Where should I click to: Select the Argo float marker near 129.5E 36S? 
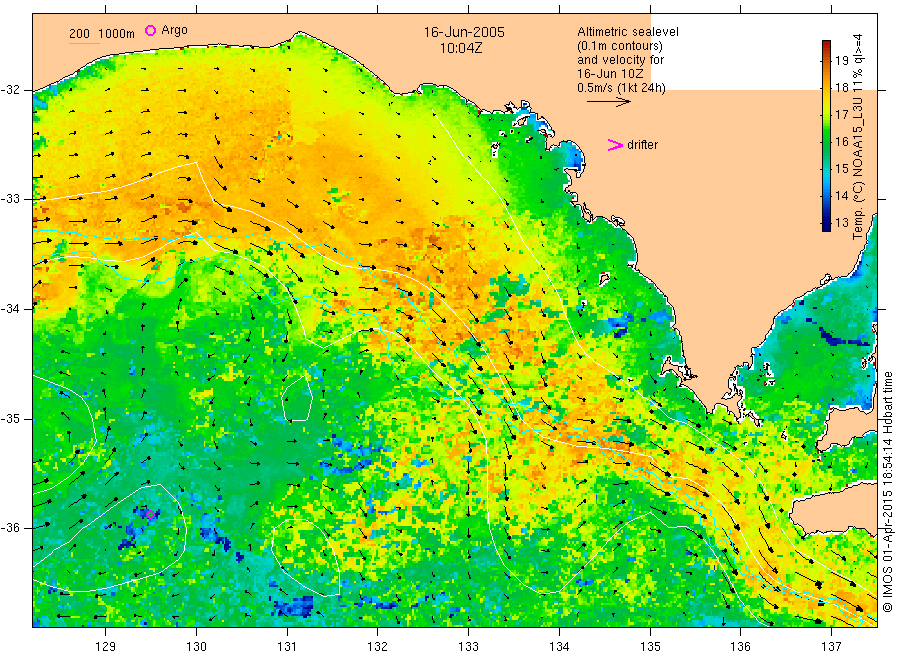click(150, 514)
